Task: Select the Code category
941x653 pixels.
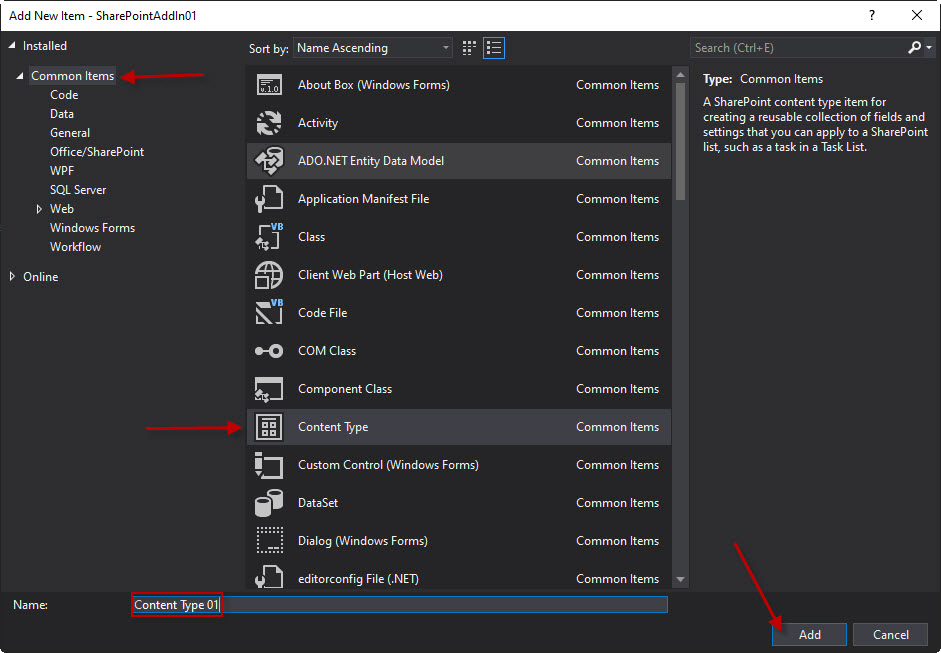Action: point(64,95)
